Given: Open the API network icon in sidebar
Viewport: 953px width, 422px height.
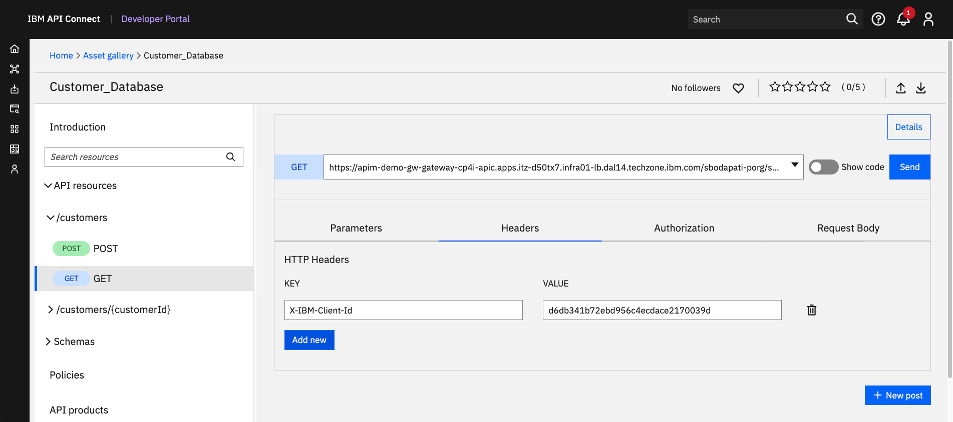Looking at the screenshot, I should pyautogui.click(x=15, y=69).
